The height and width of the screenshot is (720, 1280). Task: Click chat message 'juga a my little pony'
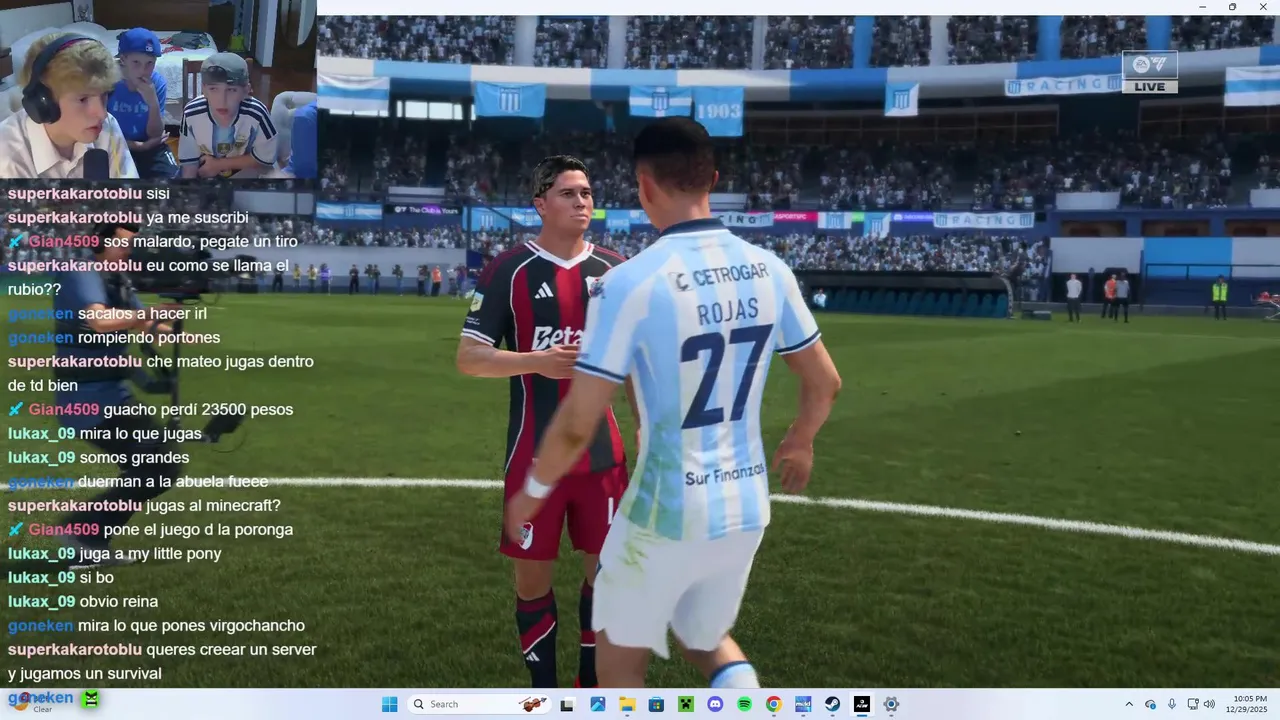click(x=150, y=553)
